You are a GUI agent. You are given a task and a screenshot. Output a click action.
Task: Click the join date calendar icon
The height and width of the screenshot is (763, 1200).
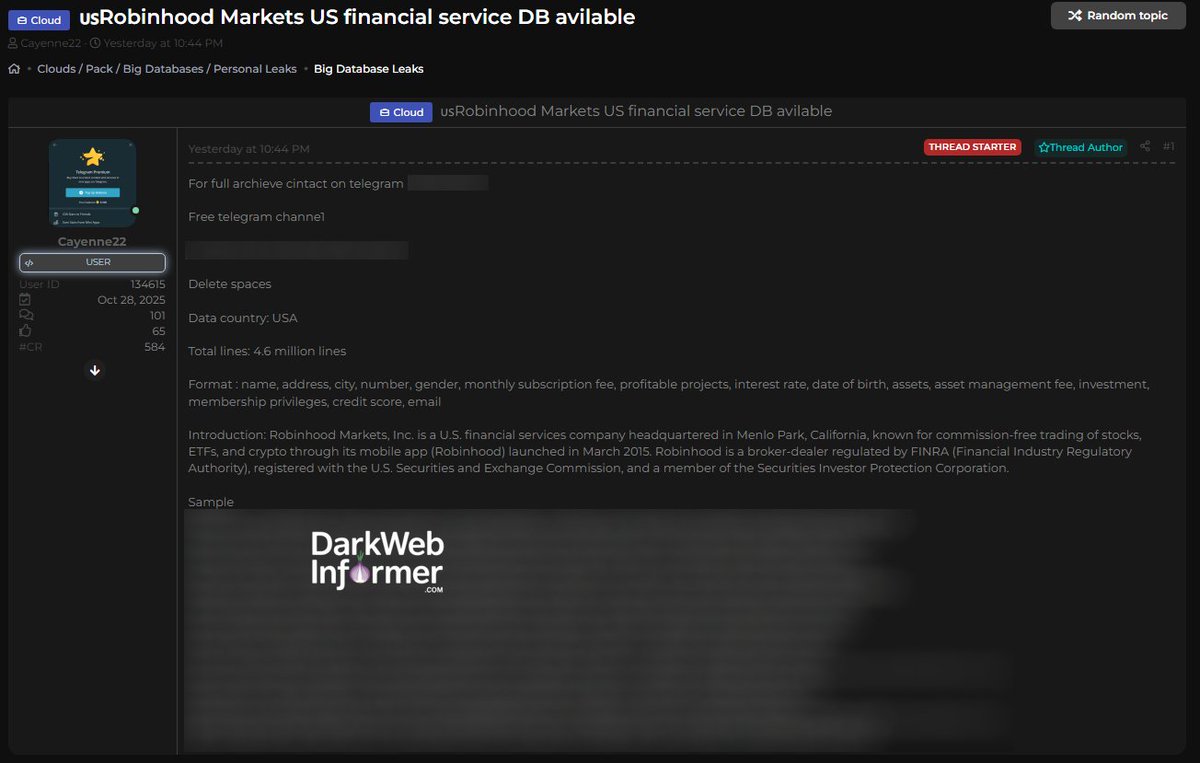point(26,300)
